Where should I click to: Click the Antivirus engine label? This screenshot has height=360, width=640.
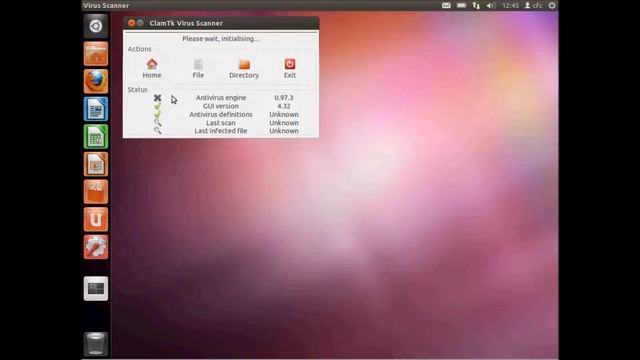click(221, 98)
